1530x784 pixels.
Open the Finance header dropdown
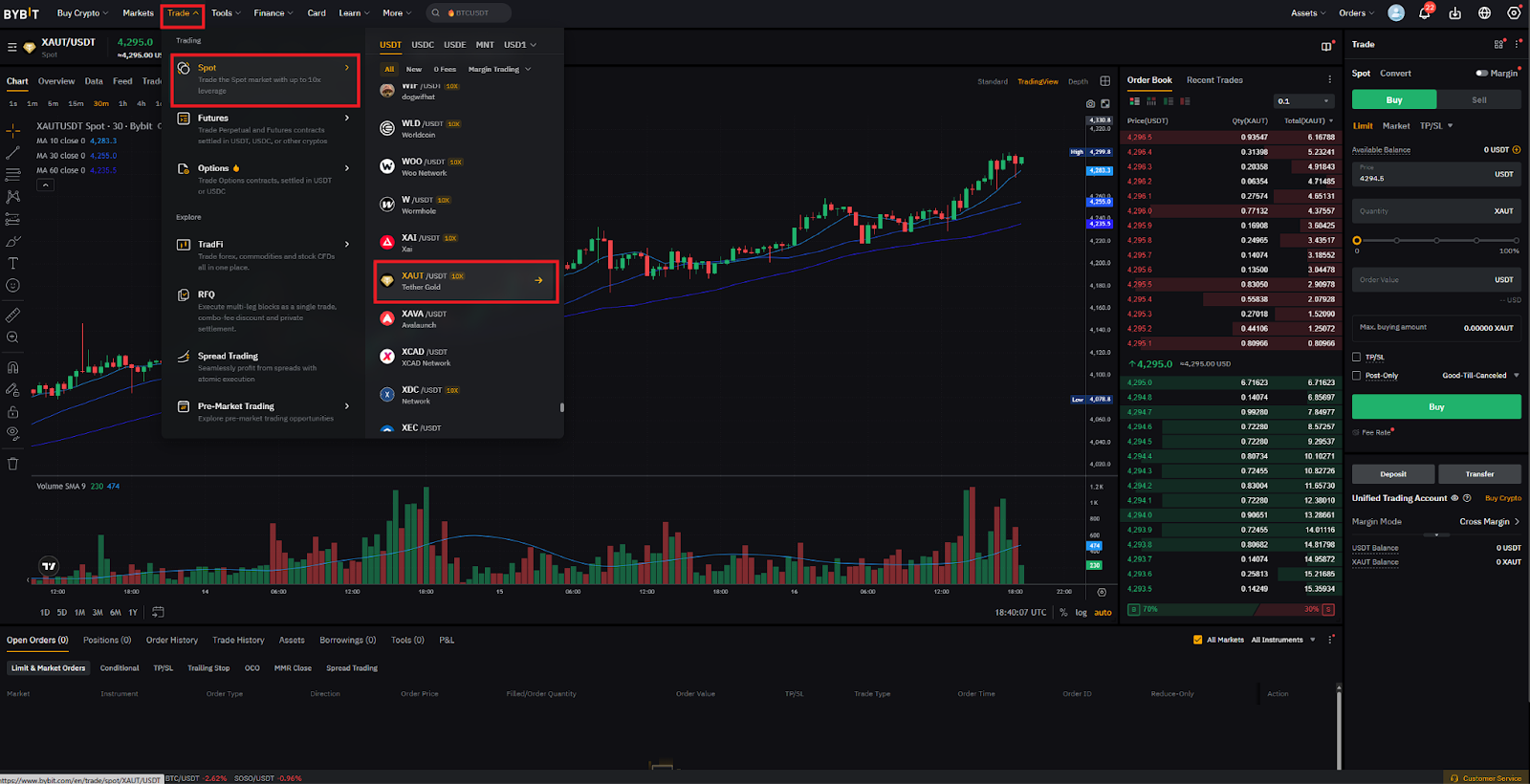[273, 13]
